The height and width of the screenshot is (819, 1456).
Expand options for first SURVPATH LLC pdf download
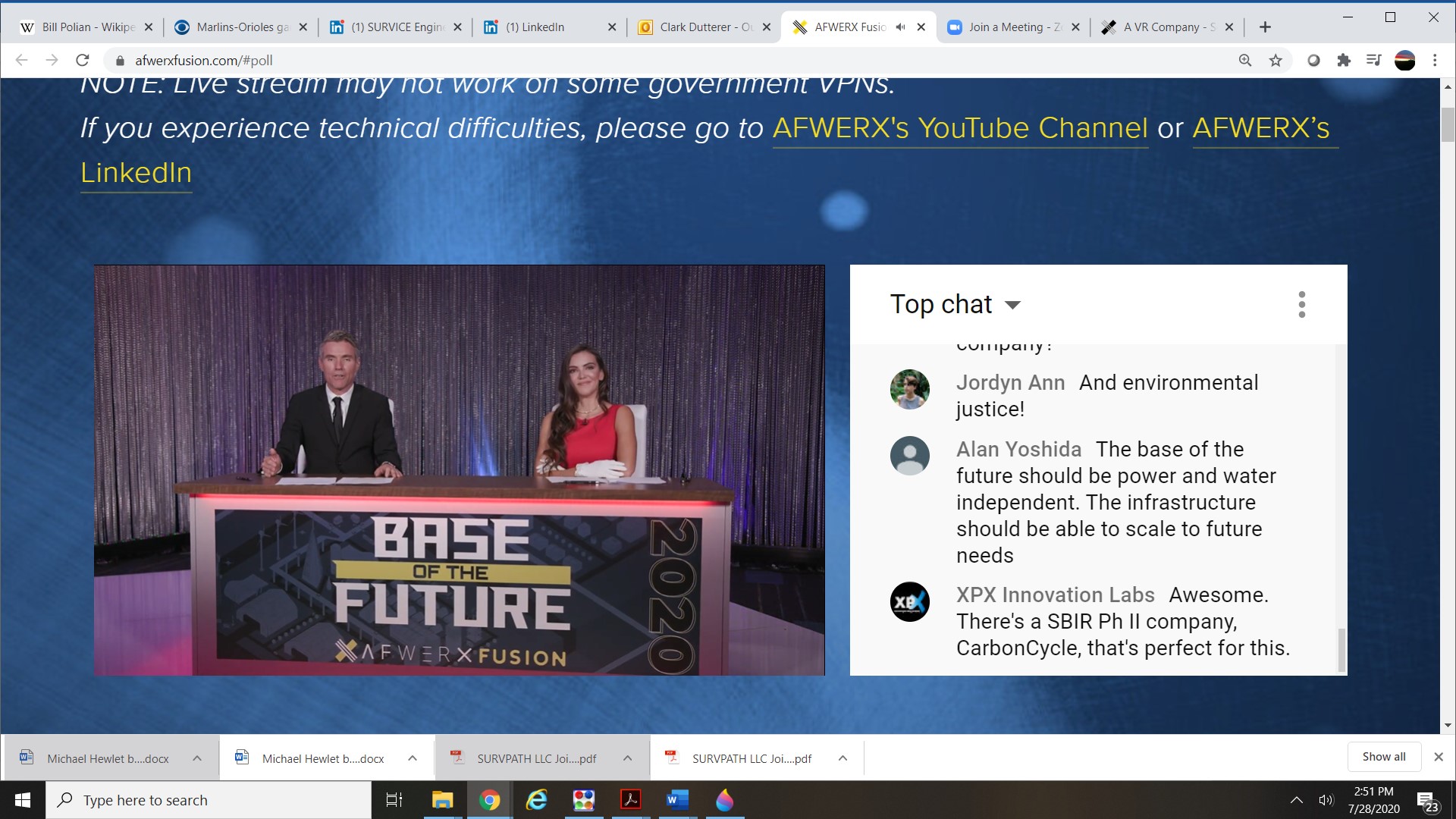click(628, 758)
